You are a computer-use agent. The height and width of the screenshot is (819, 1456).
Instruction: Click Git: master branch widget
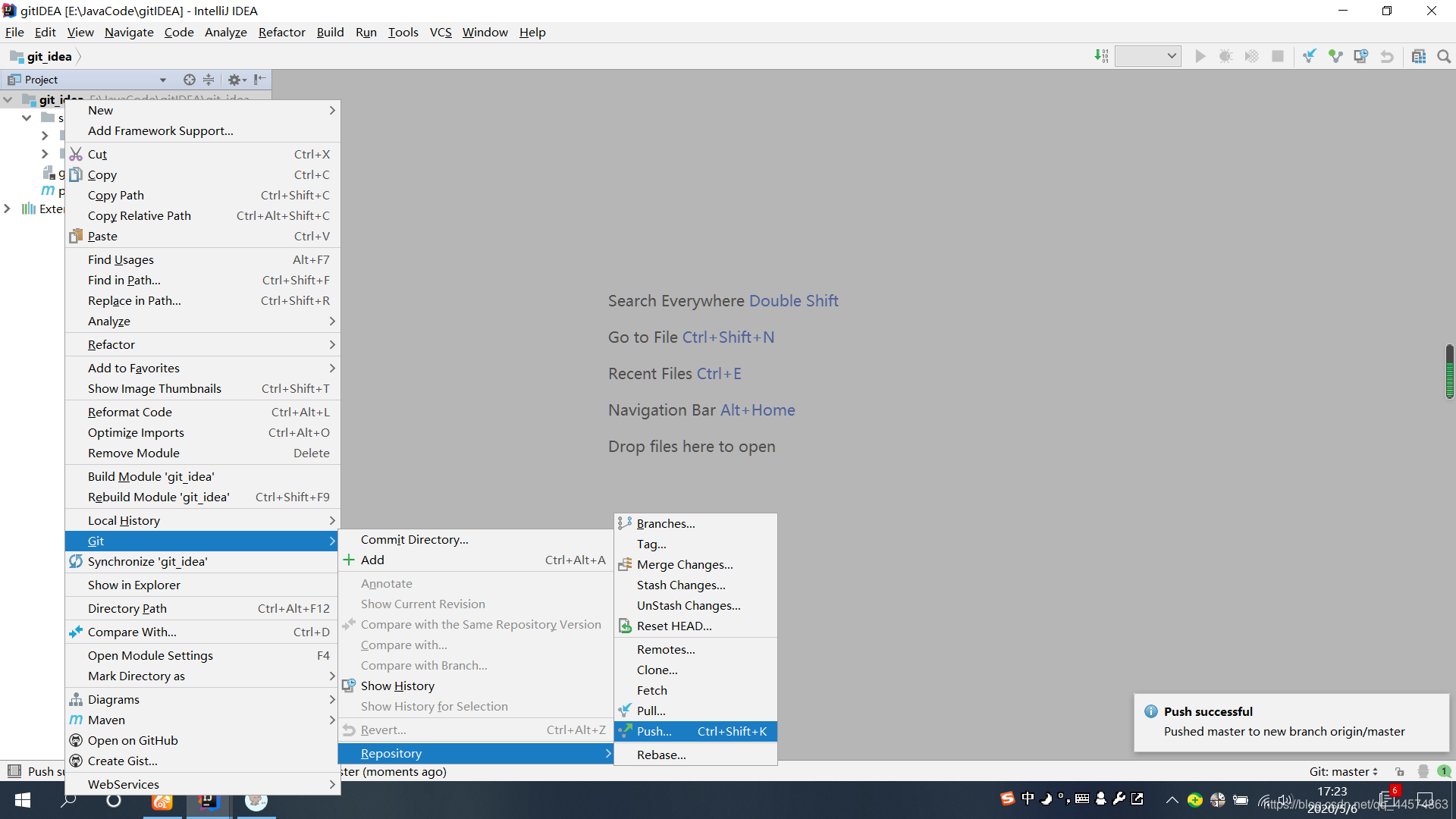pyautogui.click(x=1343, y=771)
